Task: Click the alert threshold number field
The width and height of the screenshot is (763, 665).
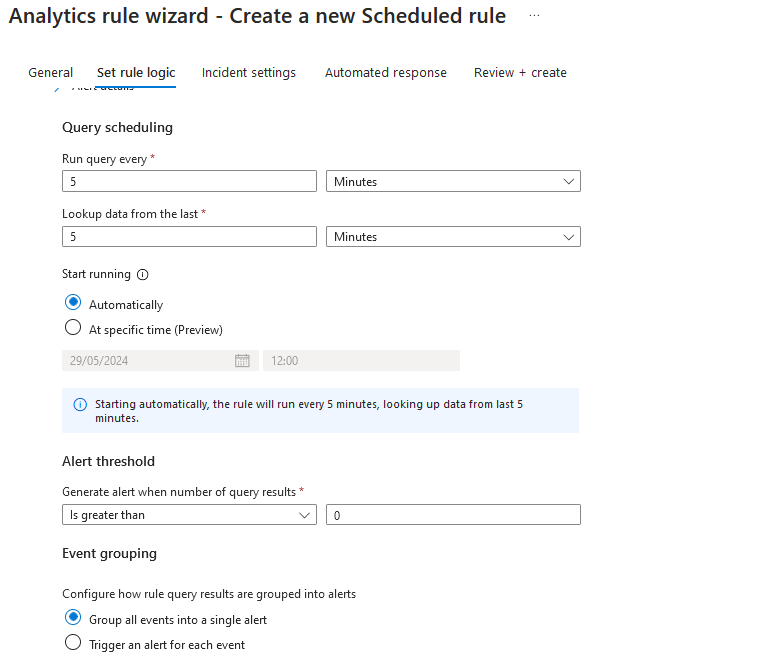Action: click(453, 515)
